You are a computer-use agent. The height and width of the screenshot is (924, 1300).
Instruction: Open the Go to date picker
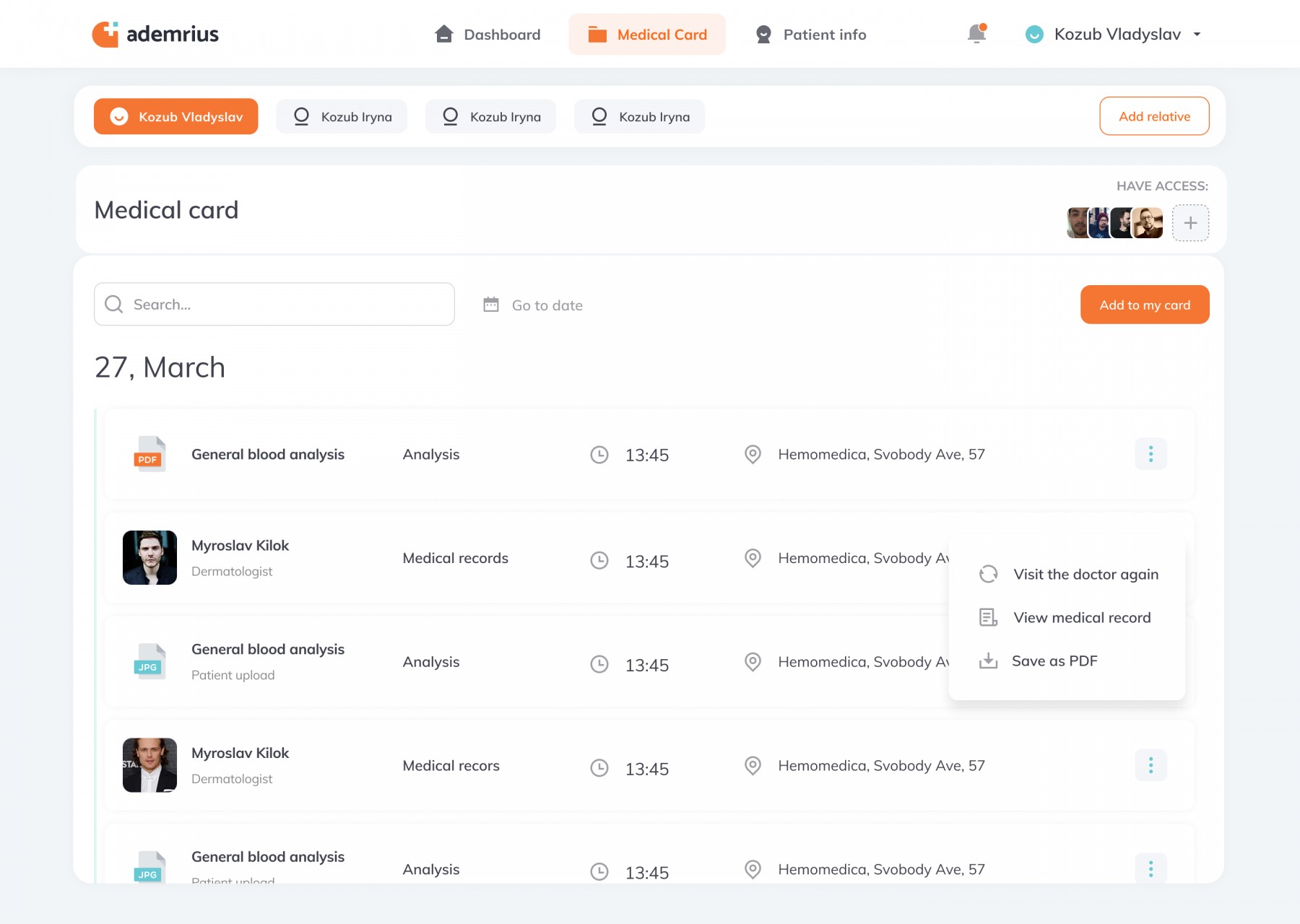(x=547, y=305)
